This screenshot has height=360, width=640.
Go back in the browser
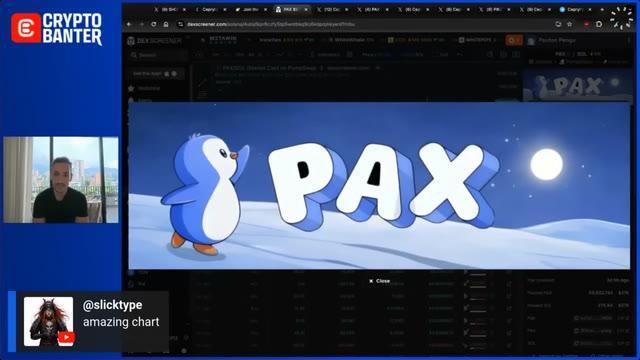click(x=129, y=24)
